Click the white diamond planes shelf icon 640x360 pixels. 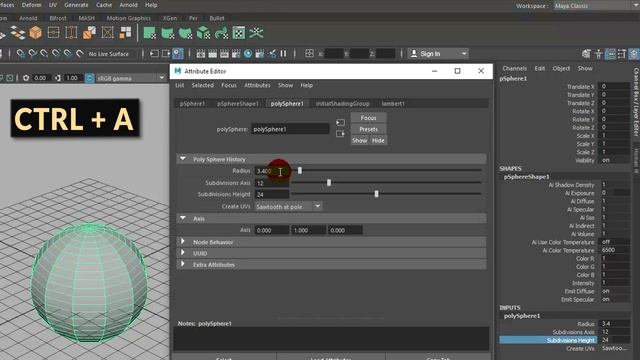coord(18,33)
